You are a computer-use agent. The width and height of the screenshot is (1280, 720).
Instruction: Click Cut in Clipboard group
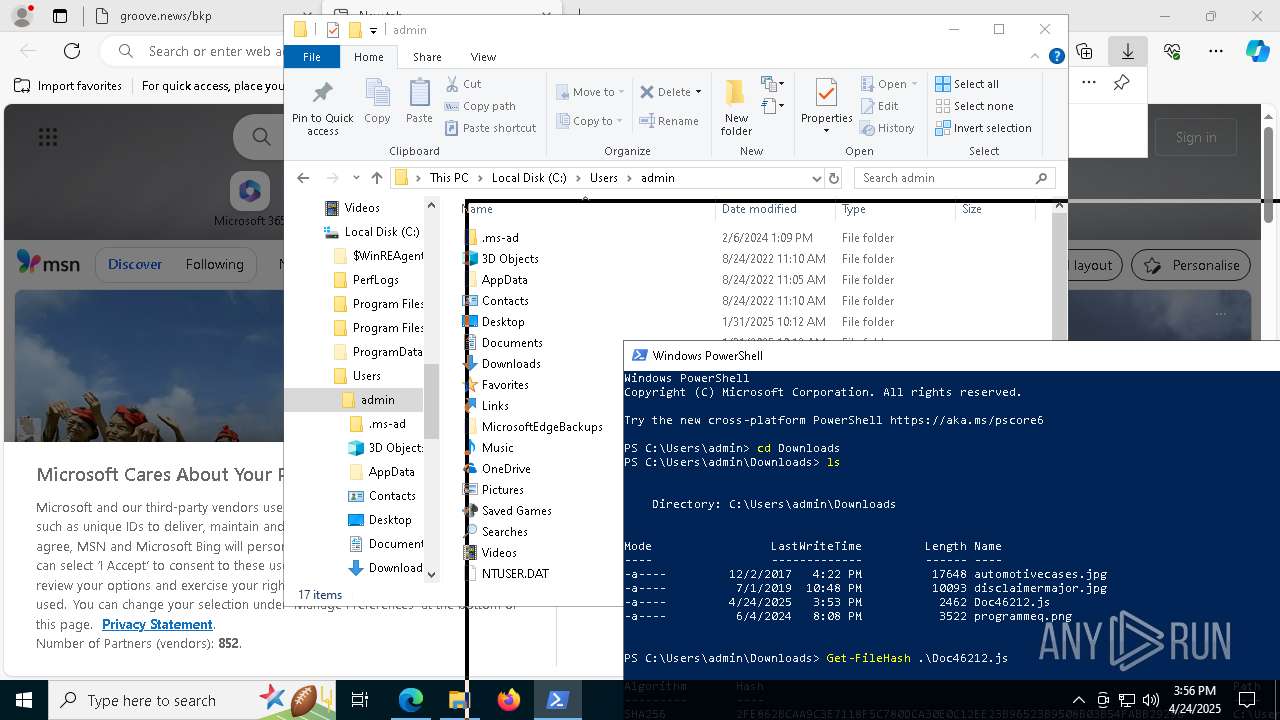[463, 84]
